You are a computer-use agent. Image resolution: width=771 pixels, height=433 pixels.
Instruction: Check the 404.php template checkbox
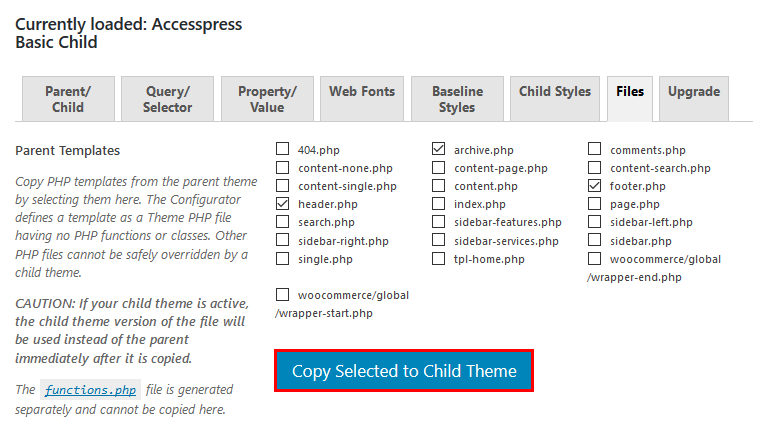click(x=282, y=150)
